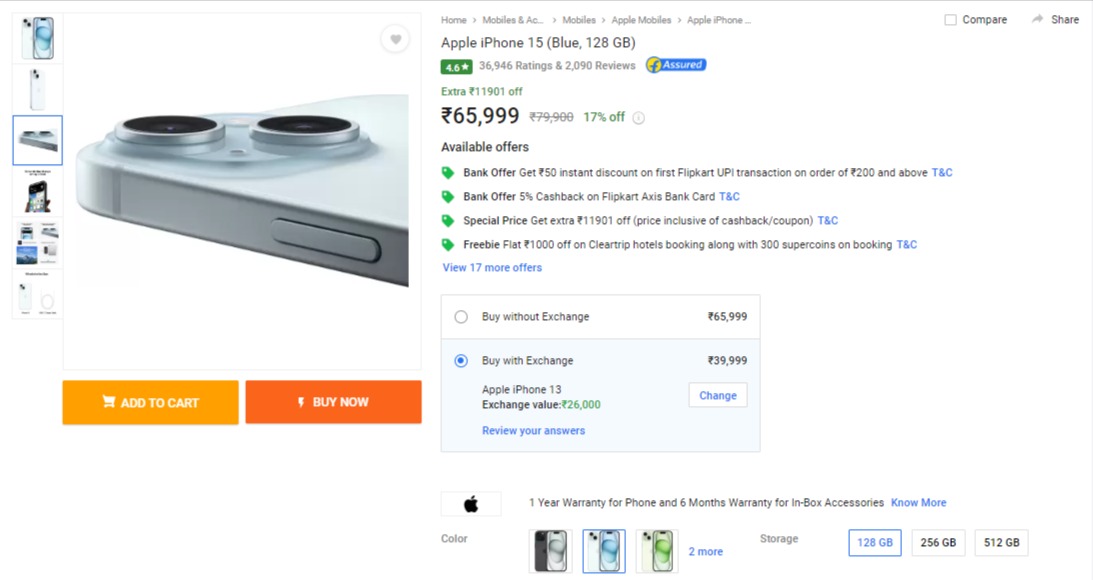Open second product thumbnail showing phone back
The image size is (1093, 580).
point(38,89)
